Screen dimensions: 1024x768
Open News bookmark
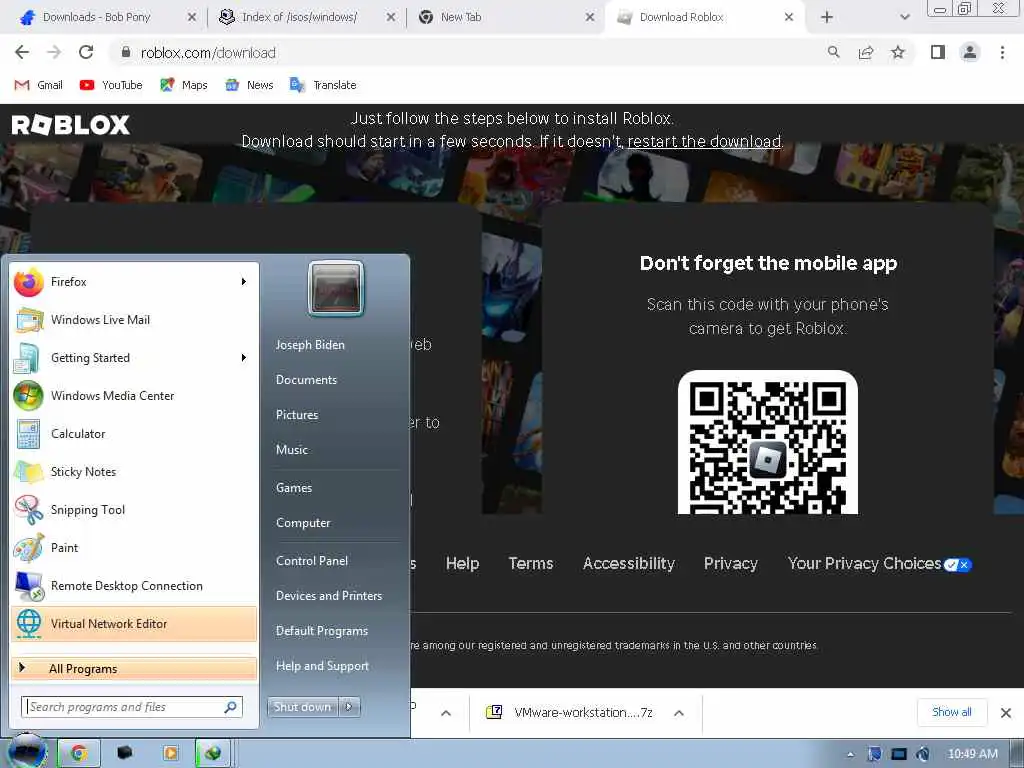coord(249,85)
